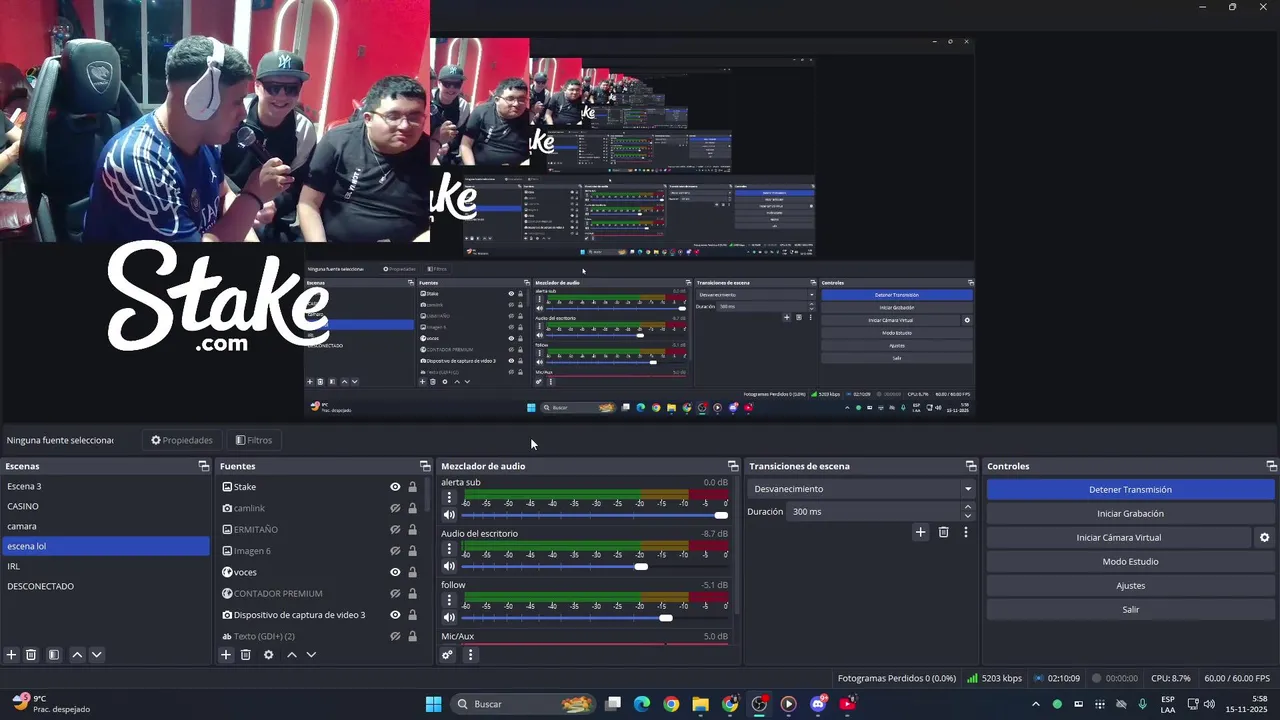Hide the voces source

pyautogui.click(x=395, y=572)
